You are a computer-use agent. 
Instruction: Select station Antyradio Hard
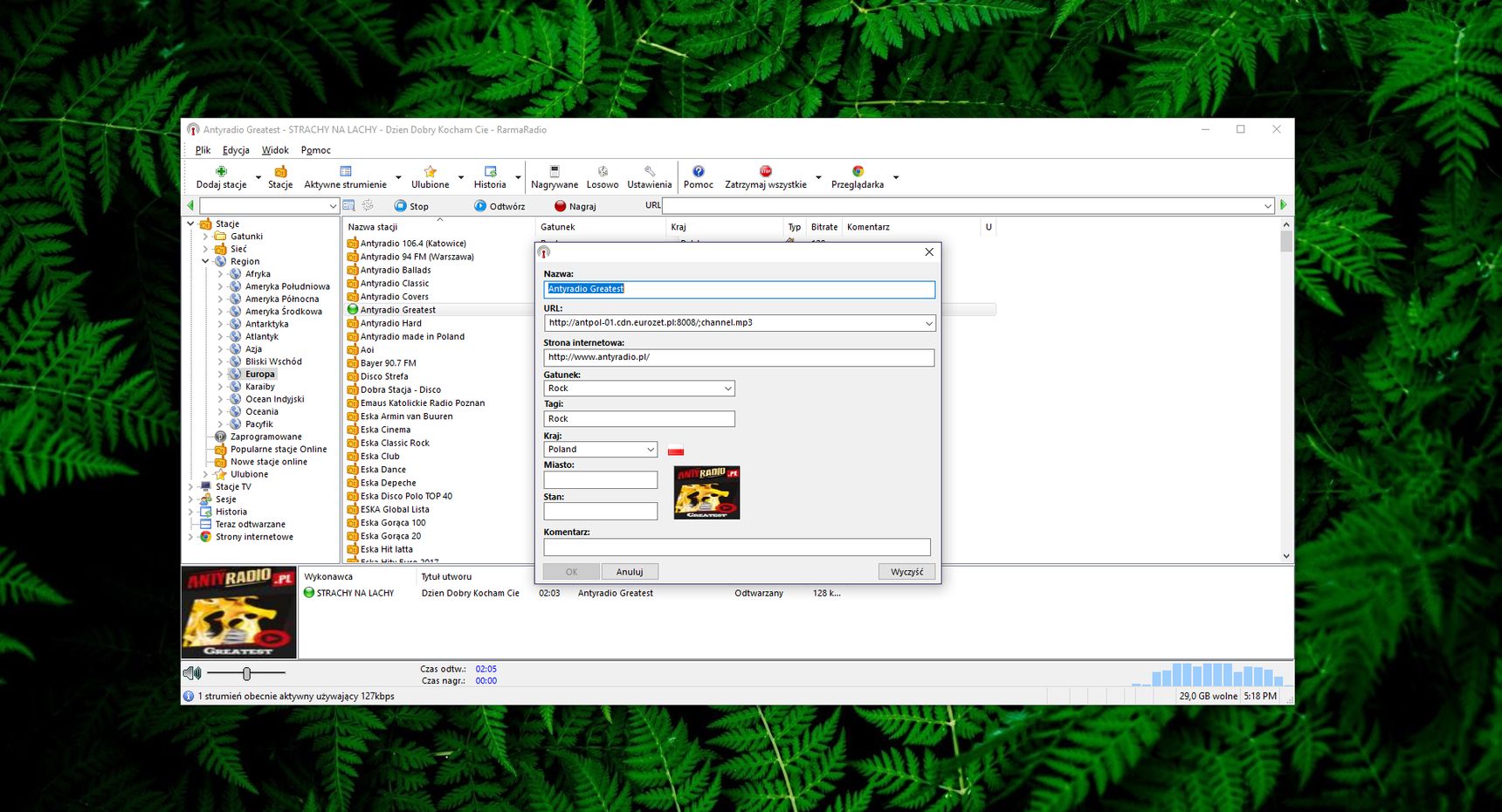pyautogui.click(x=390, y=323)
